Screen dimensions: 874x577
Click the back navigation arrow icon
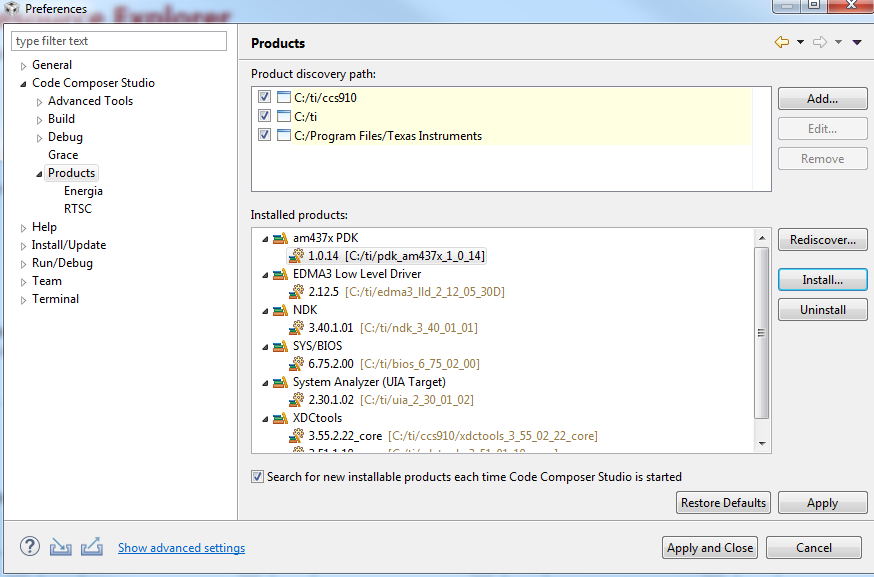(x=781, y=42)
